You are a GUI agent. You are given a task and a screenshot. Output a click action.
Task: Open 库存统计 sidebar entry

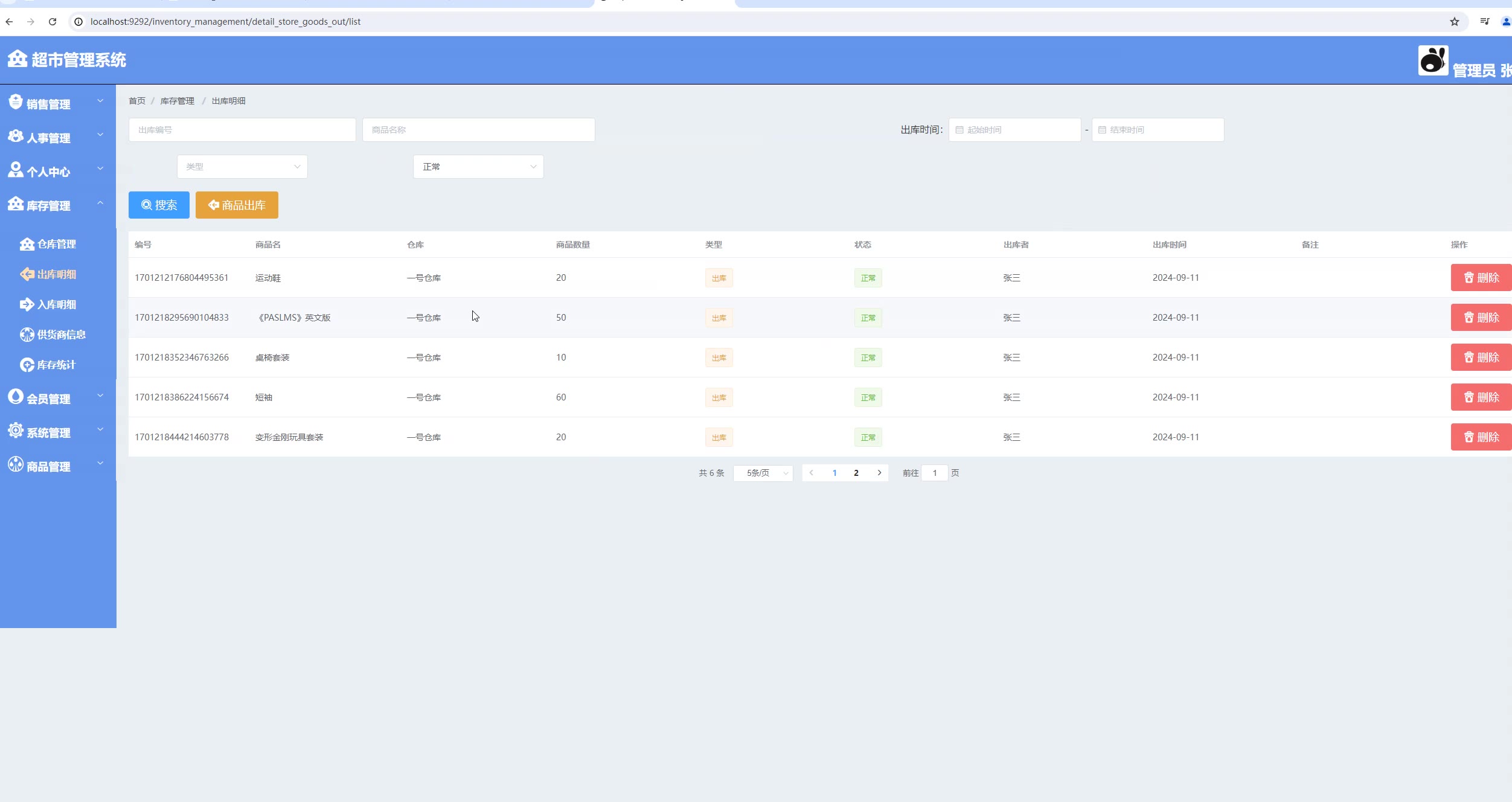coord(56,365)
